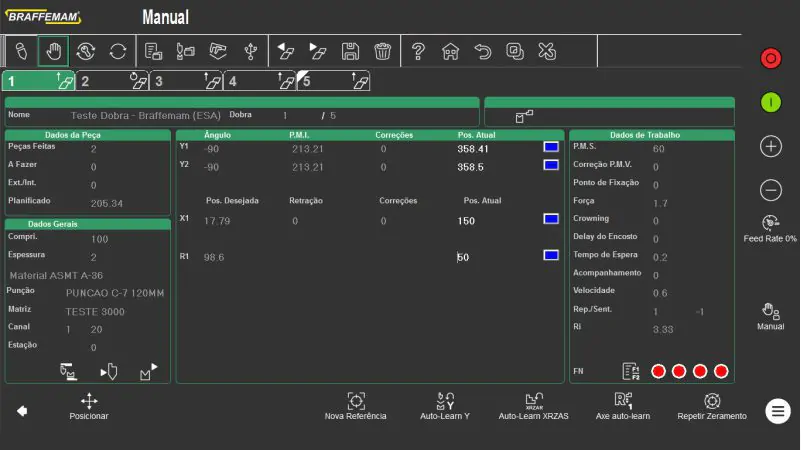The image size is (801, 450).
Task: Click the punch selection icon under Estação
Action: click(109, 371)
